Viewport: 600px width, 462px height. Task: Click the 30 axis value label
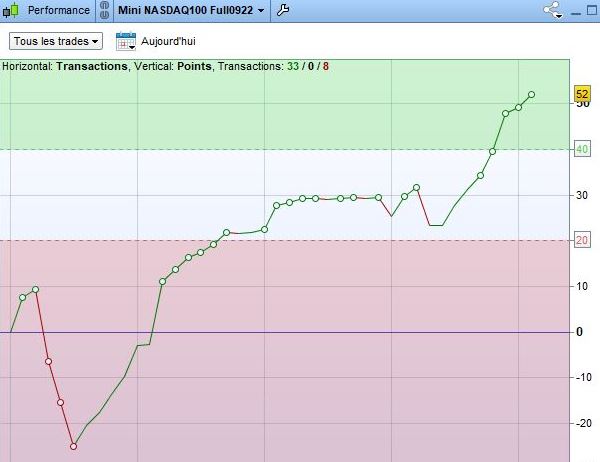click(x=582, y=195)
